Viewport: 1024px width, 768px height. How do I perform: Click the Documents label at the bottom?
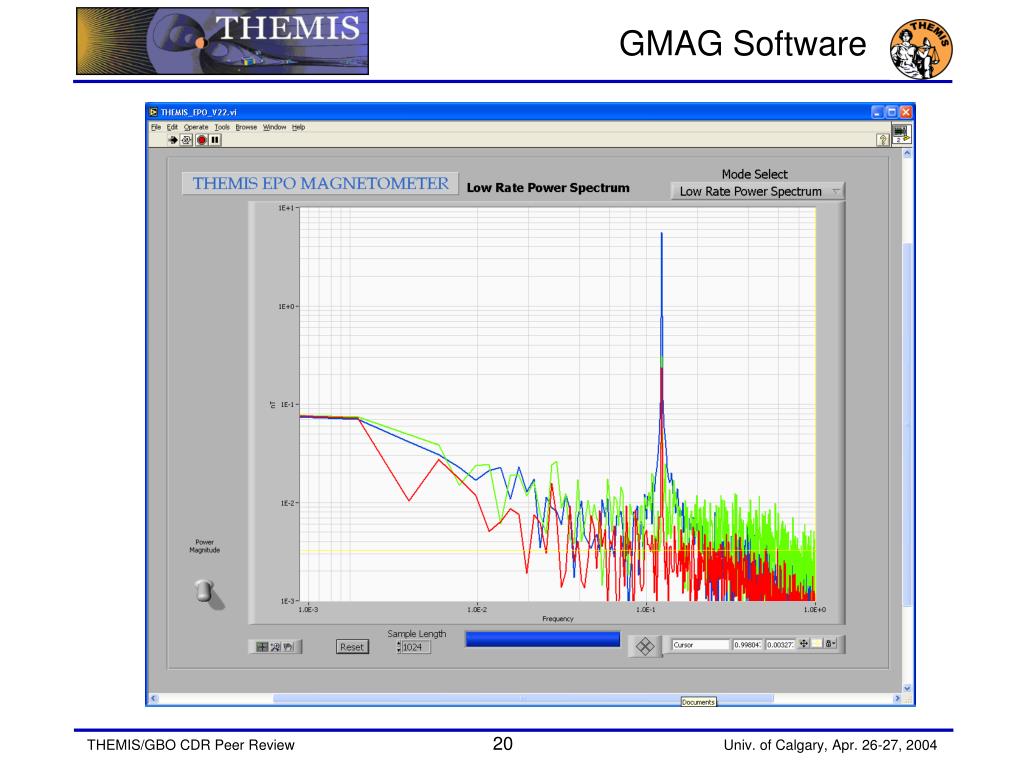(x=698, y=702)
